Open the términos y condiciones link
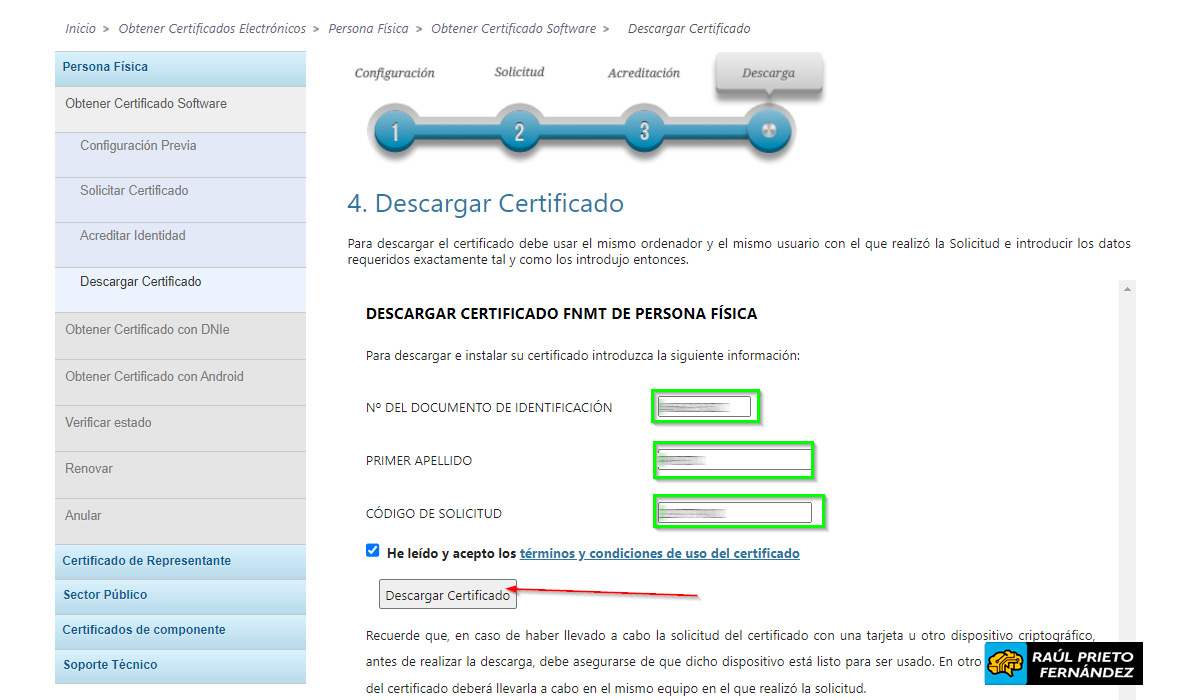Screen dimensions: 1200x700 point(659,552)
